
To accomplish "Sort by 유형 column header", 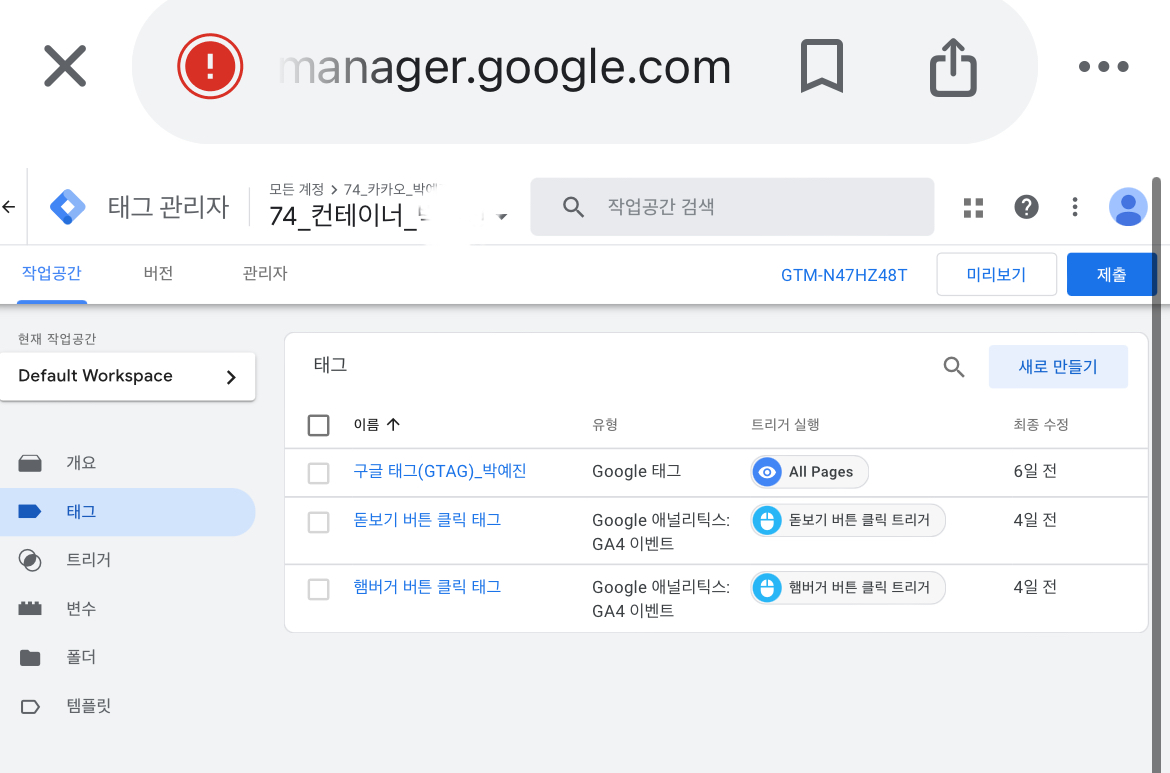I will 604,425.
